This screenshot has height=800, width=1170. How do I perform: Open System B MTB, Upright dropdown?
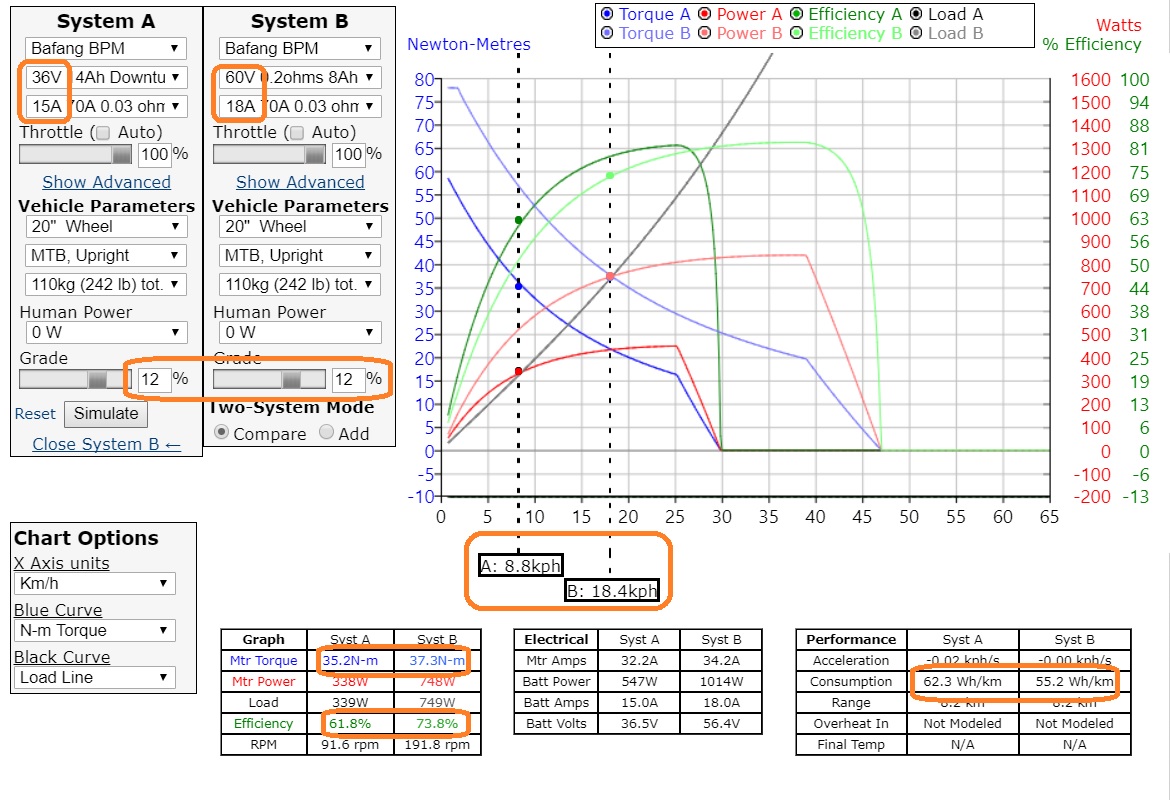(299, 256)
